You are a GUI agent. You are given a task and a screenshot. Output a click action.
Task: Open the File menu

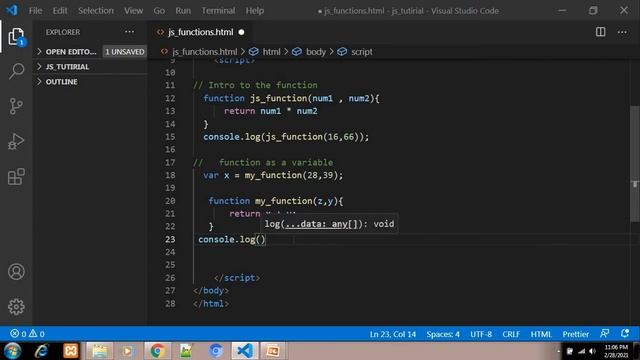(x=35, y=10)
